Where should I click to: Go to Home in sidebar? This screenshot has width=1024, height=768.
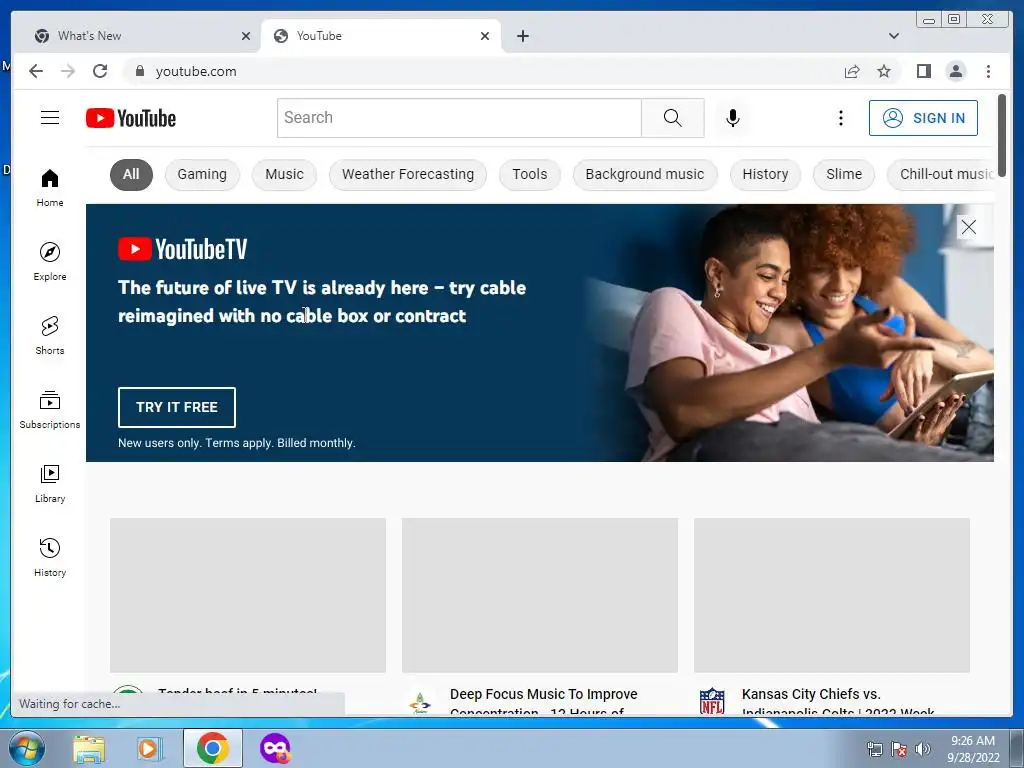pos(50,188)
